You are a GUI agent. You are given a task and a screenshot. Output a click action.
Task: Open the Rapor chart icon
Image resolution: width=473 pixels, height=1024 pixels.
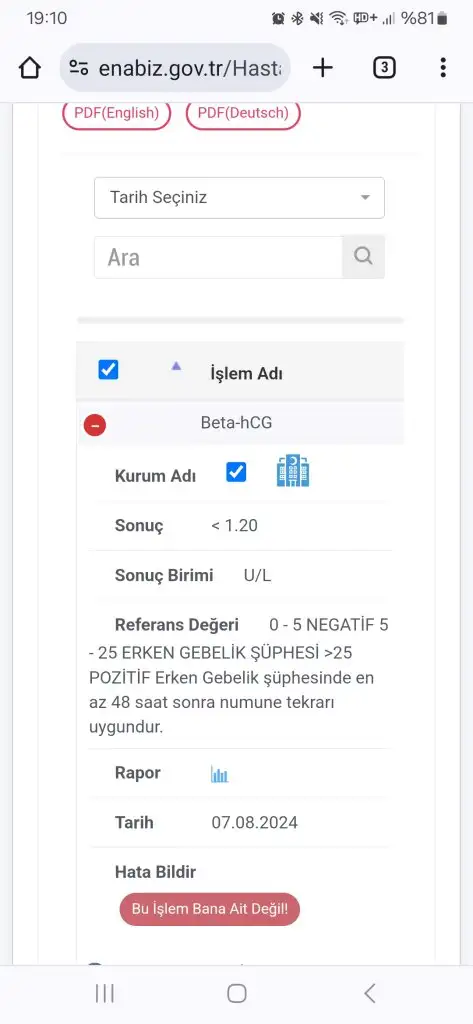[220, 775]
